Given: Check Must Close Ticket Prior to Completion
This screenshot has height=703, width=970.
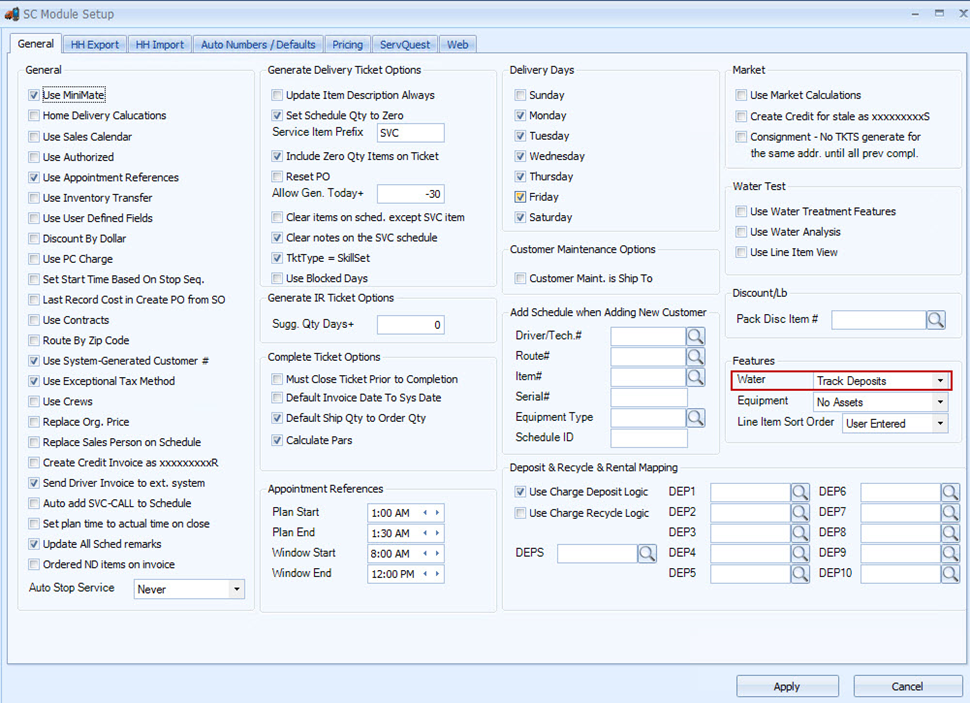Looking at the screenshot, I should pos(277,379).
